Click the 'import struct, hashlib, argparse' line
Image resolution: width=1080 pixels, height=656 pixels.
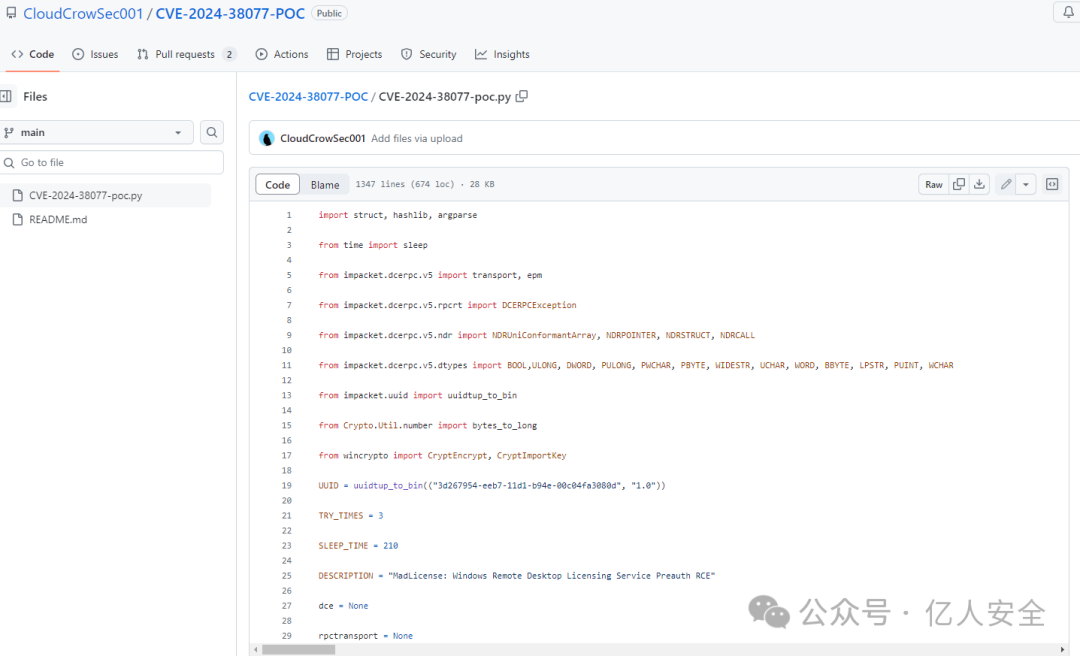(x=397, y=215)
